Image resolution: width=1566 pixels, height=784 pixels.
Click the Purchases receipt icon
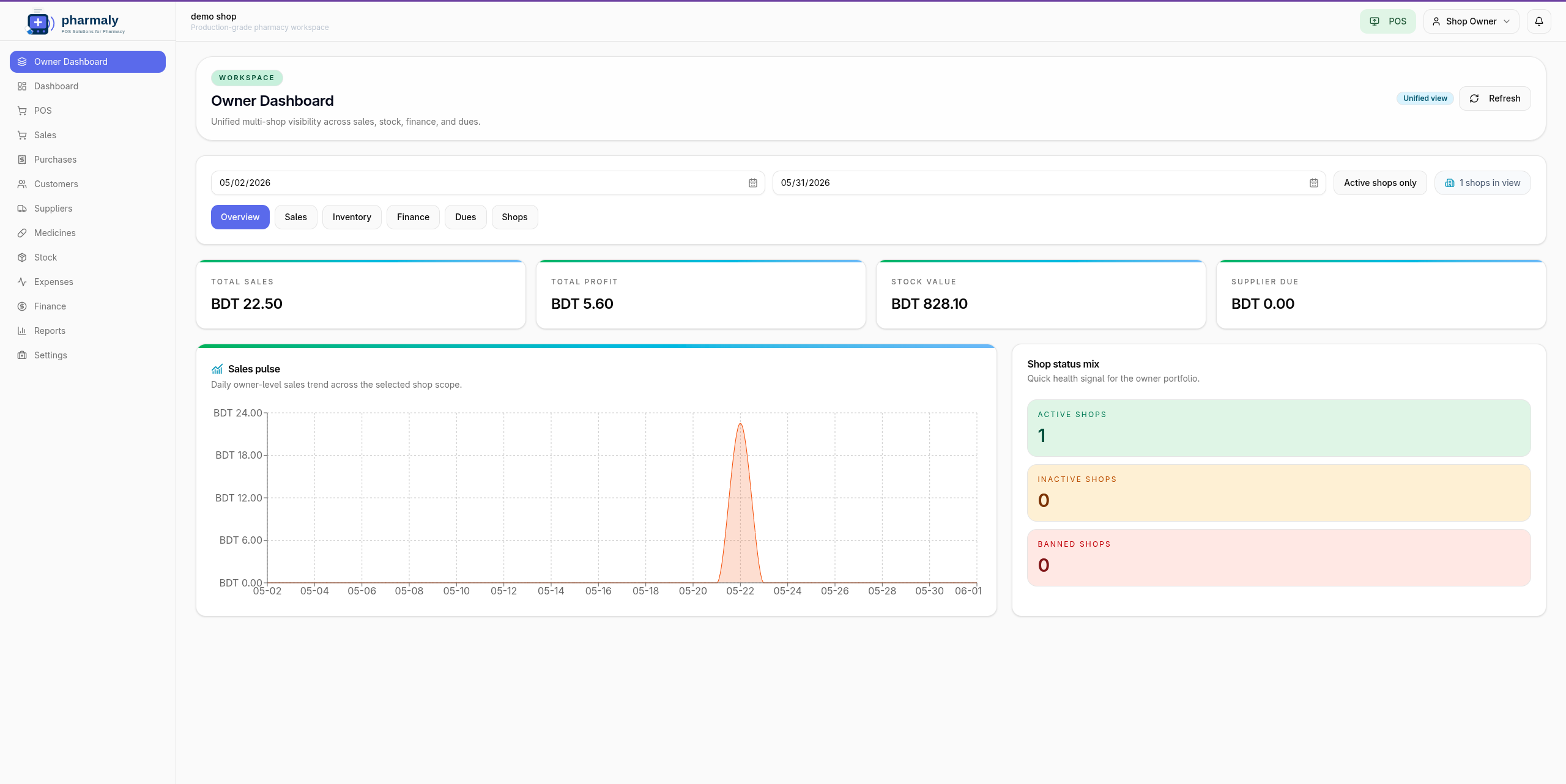coord(22,160)
